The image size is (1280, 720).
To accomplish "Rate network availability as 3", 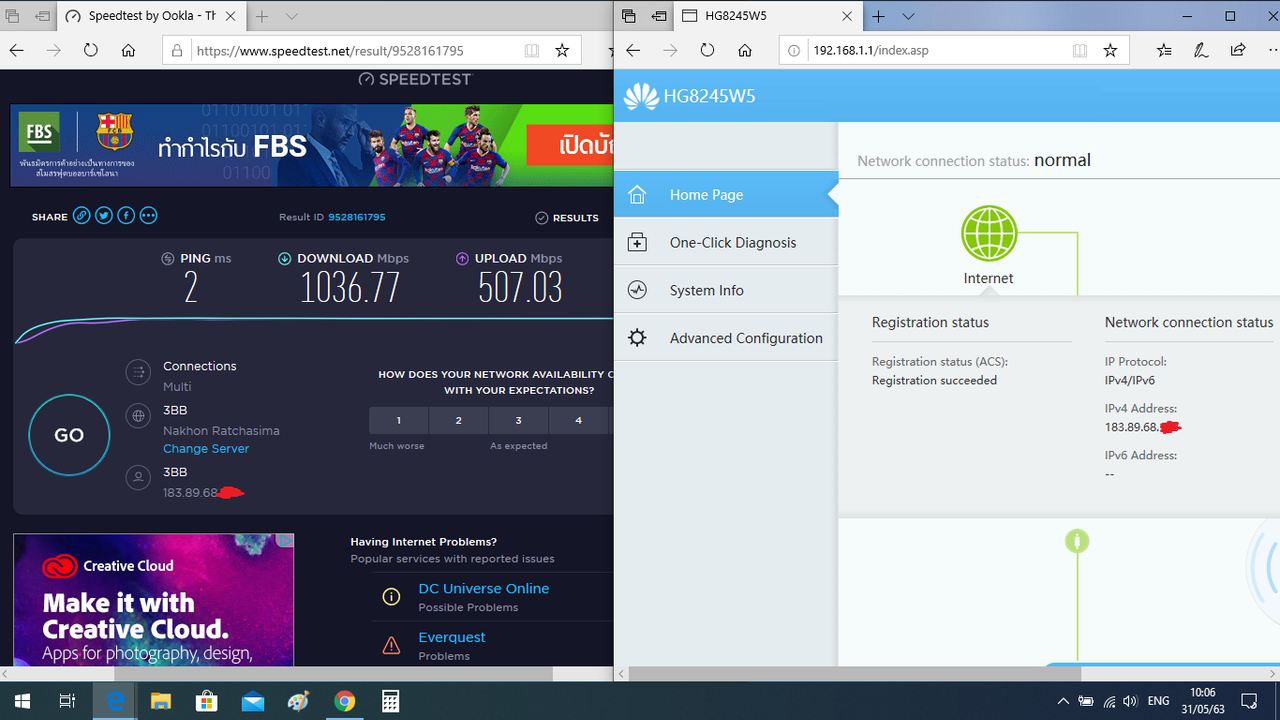I will pos(518,420).
